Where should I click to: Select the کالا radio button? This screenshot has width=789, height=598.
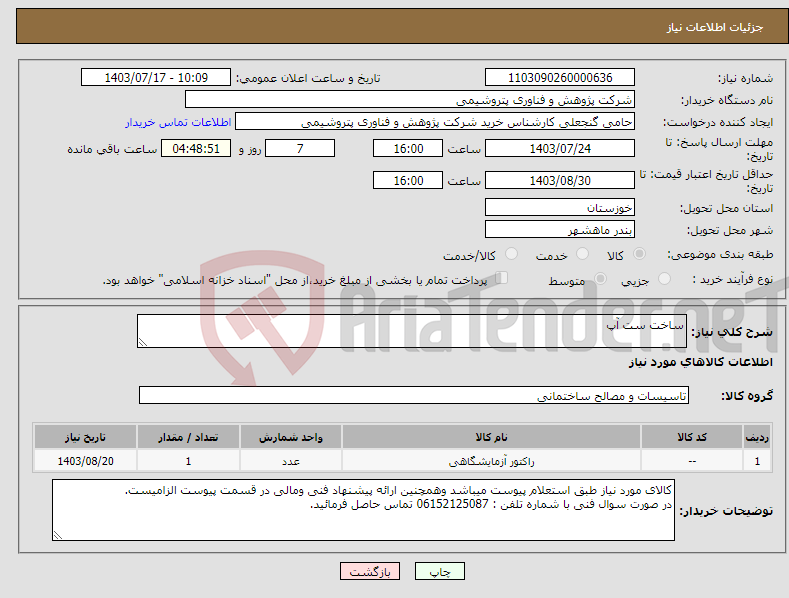tap(640, 254)
